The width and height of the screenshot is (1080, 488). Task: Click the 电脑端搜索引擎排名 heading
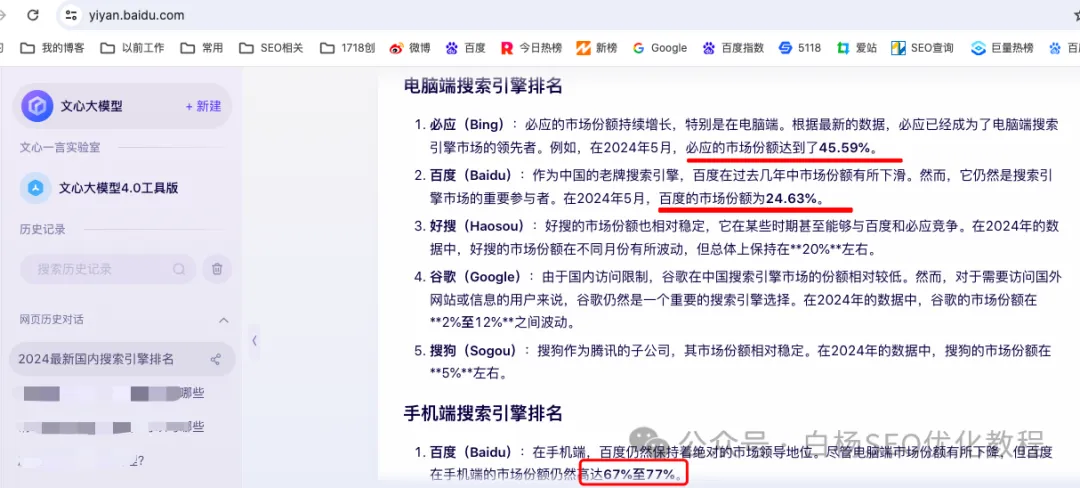pos(483,86)
